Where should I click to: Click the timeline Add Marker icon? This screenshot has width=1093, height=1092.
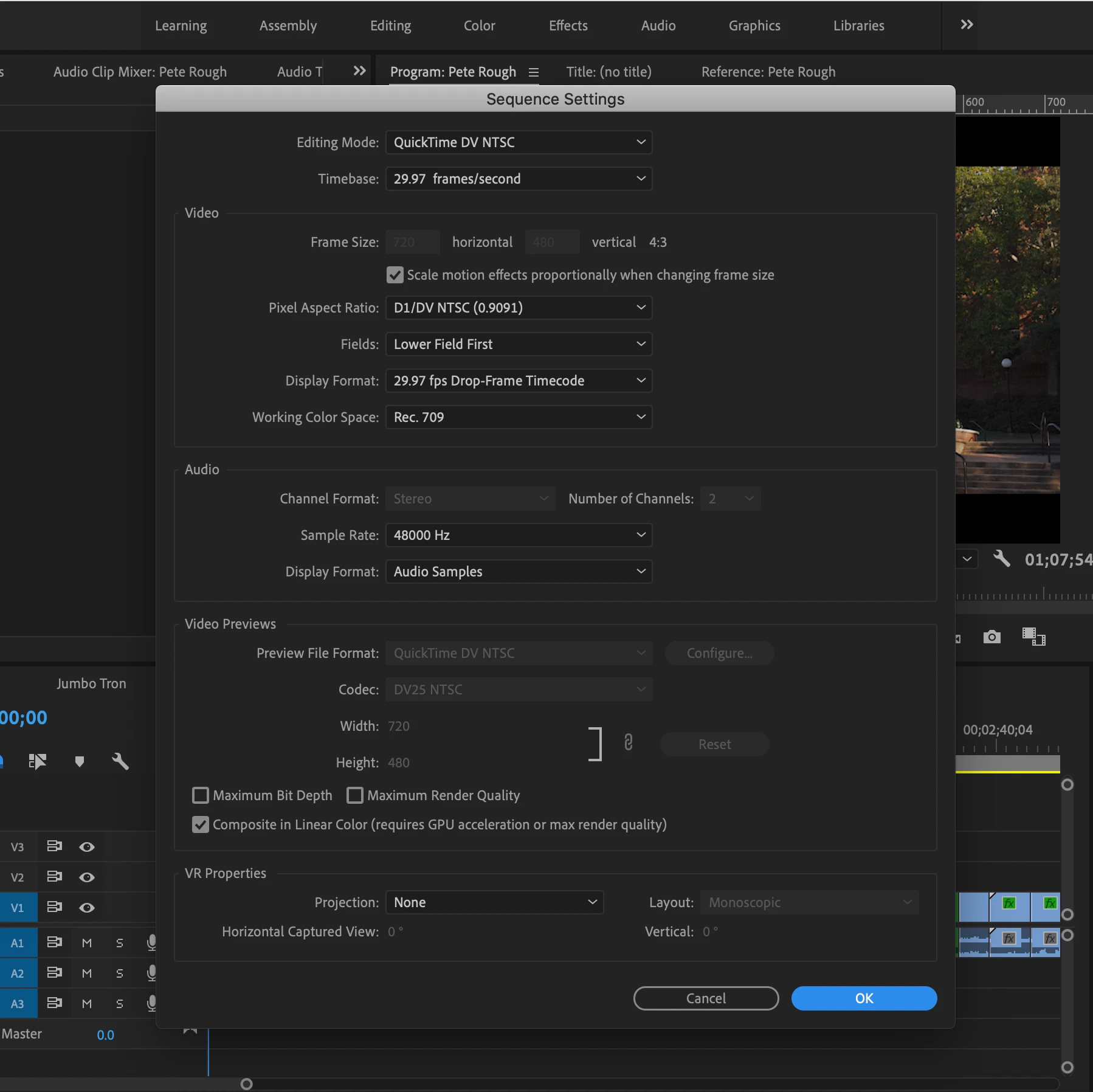click(x=79, y=761)
